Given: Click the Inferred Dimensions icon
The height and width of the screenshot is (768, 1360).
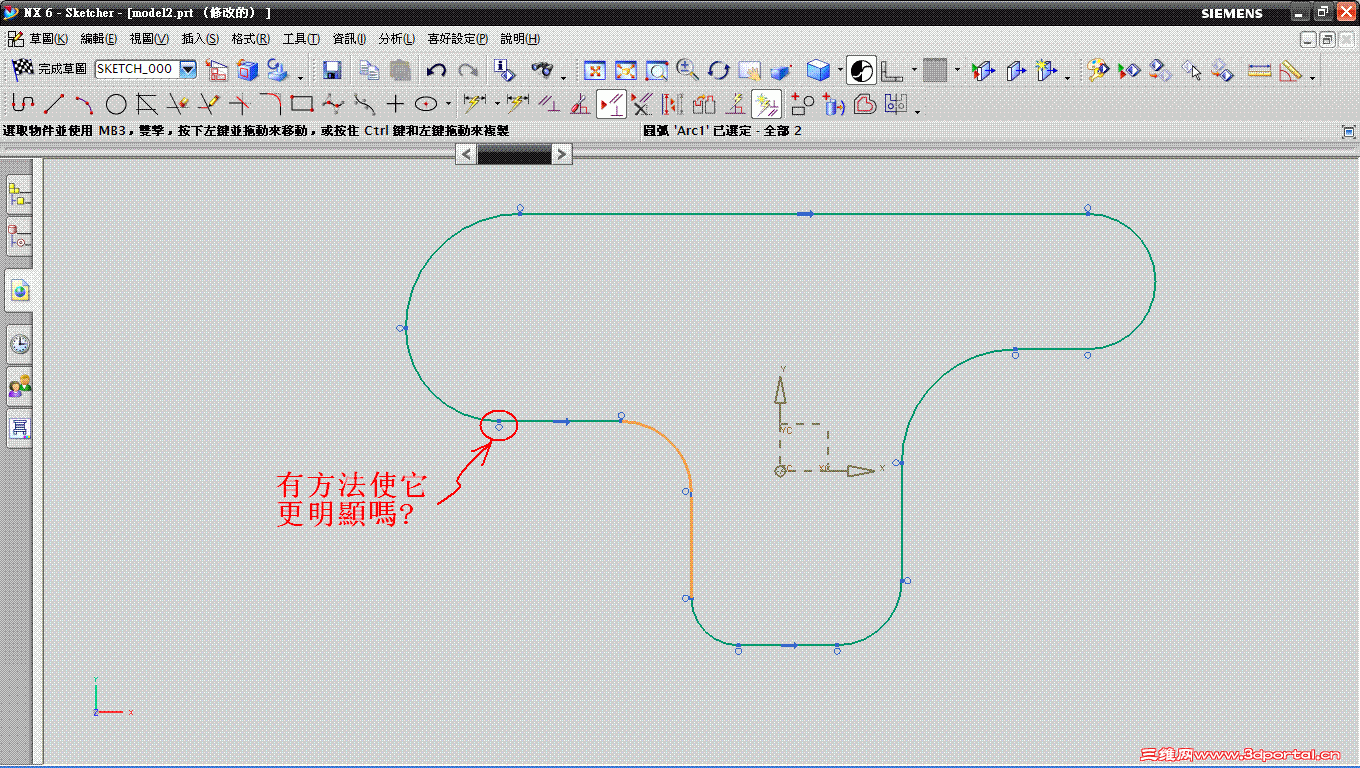Looking at the screenshot, I should (x=475, y=103).
